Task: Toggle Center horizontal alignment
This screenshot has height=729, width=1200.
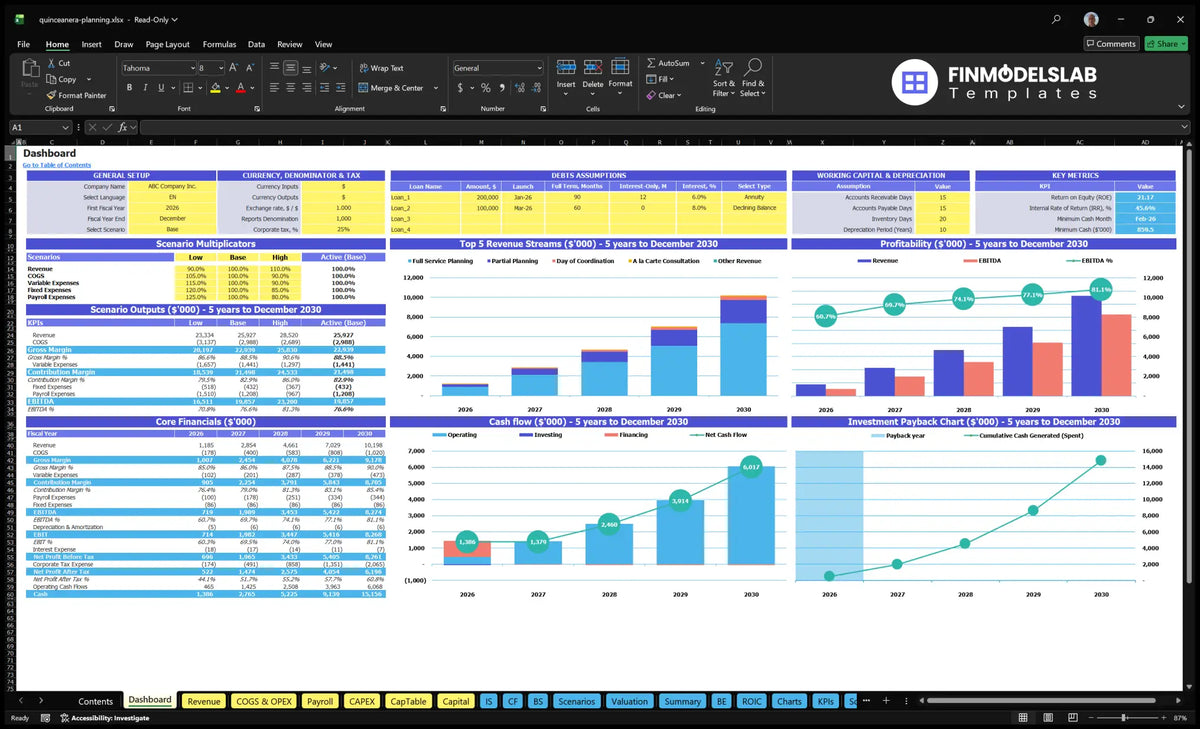Action: click(x=290, y=88)
